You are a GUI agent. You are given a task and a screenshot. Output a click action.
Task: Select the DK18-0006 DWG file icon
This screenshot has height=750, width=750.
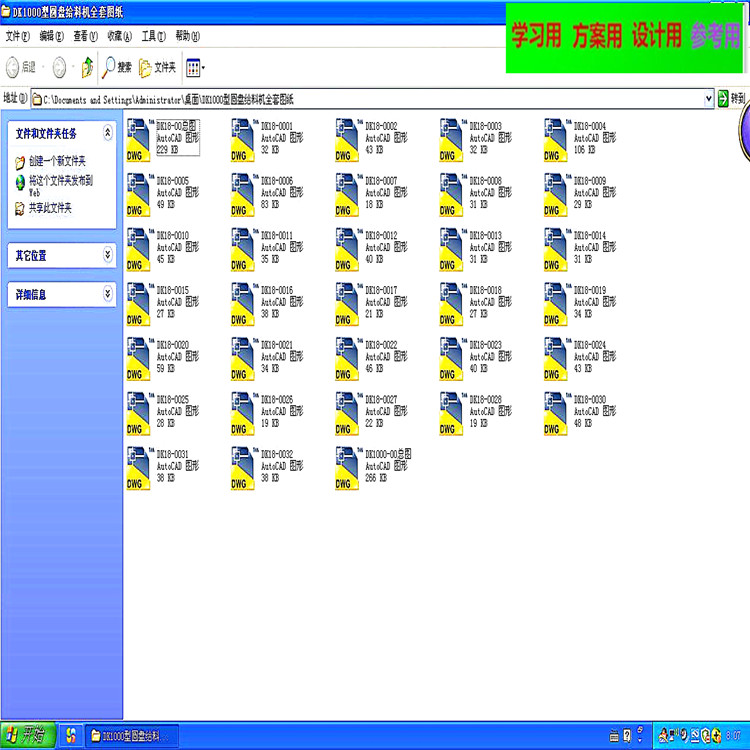pos(243,195)
